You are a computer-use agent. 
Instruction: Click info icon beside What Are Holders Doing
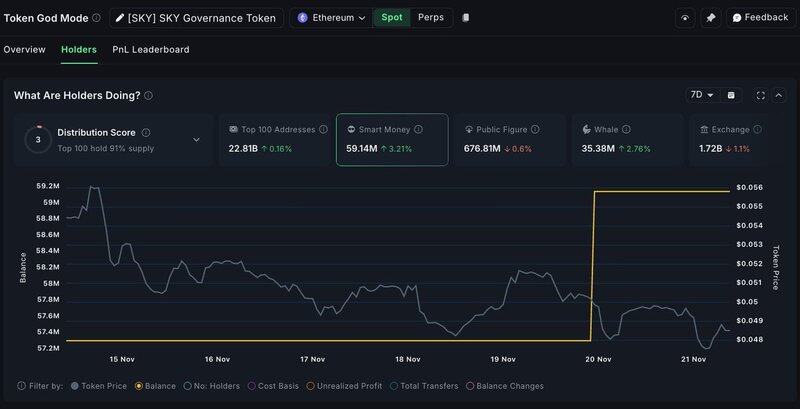click(x=149, y=96)
